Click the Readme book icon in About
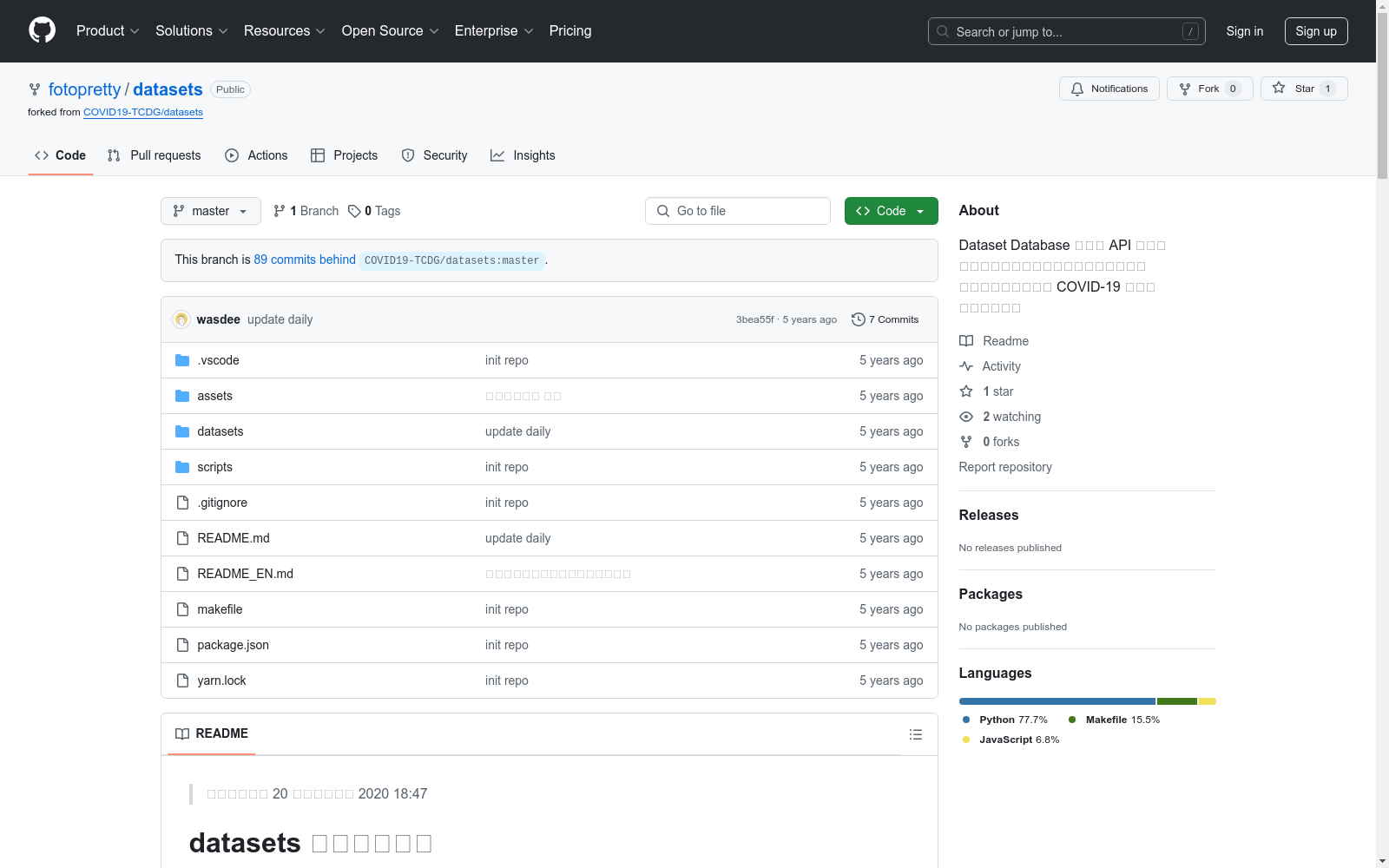Viewport: 1389px width, 868px height. coord(966,341)
